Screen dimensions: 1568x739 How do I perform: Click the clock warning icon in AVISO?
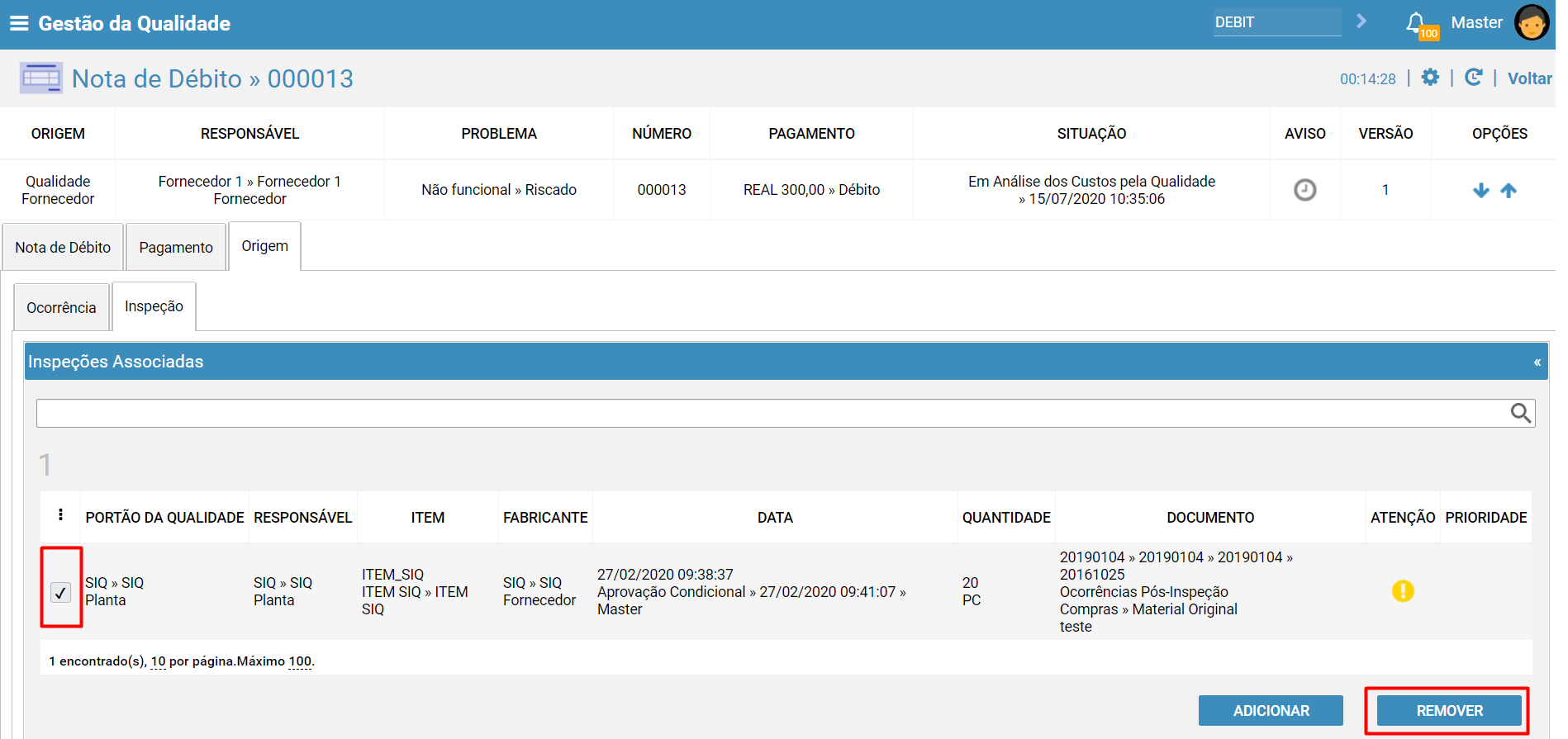(1304, 190)
